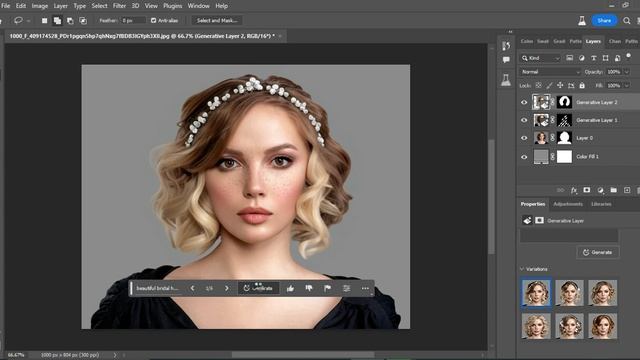Toggle pixel layer filter icon
The height and width of the screenshot is (360, 640).
(569, 58)
